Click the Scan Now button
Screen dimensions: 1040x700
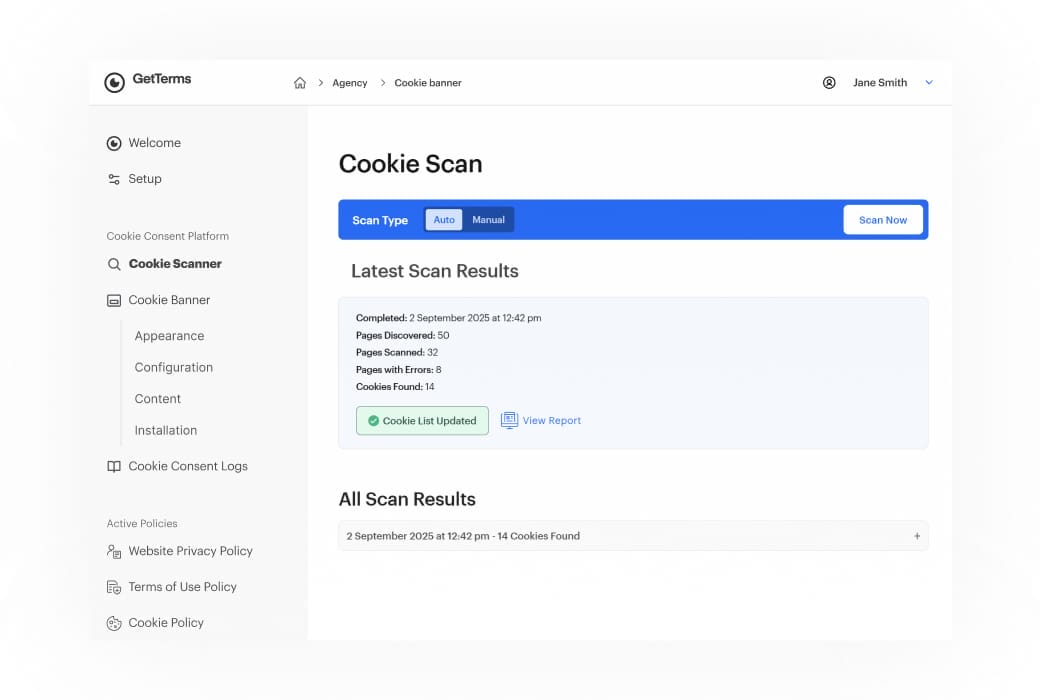pyautogui.click(x=883, y=219)
